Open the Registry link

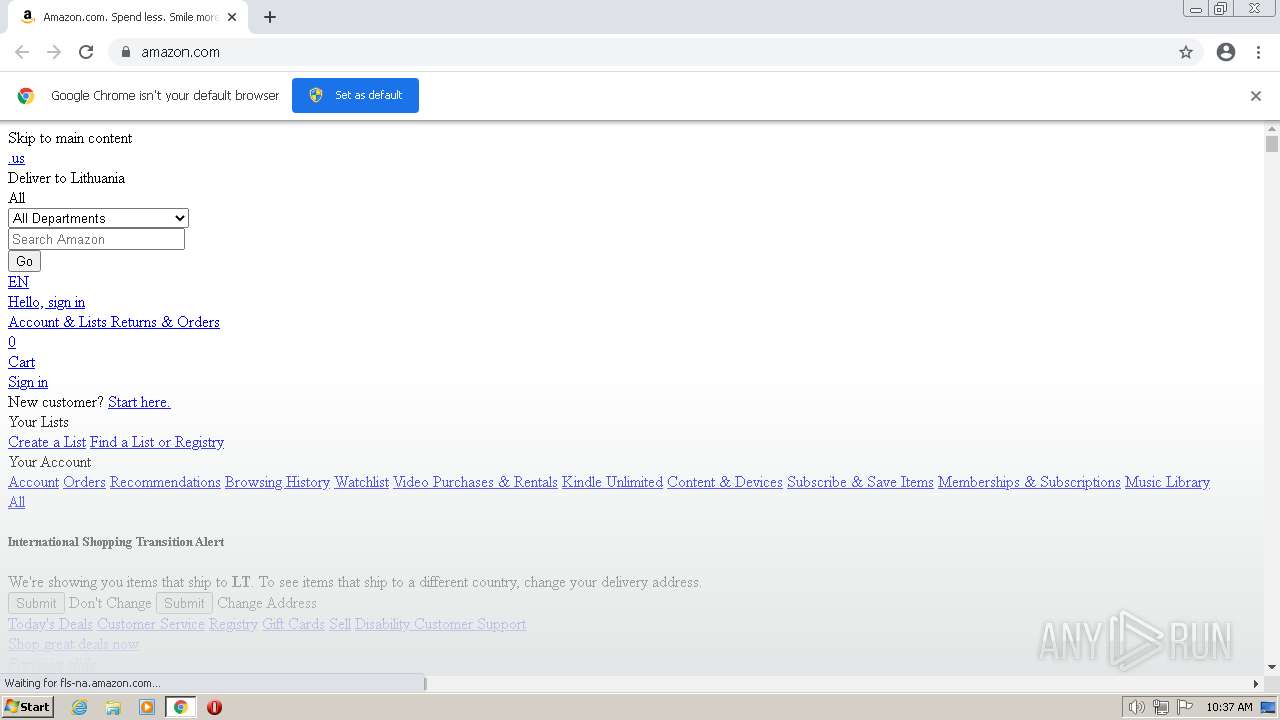tap(233, 624)
